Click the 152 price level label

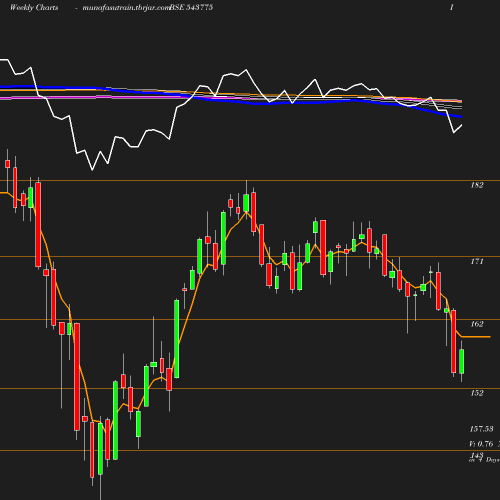tap(477, 393)
